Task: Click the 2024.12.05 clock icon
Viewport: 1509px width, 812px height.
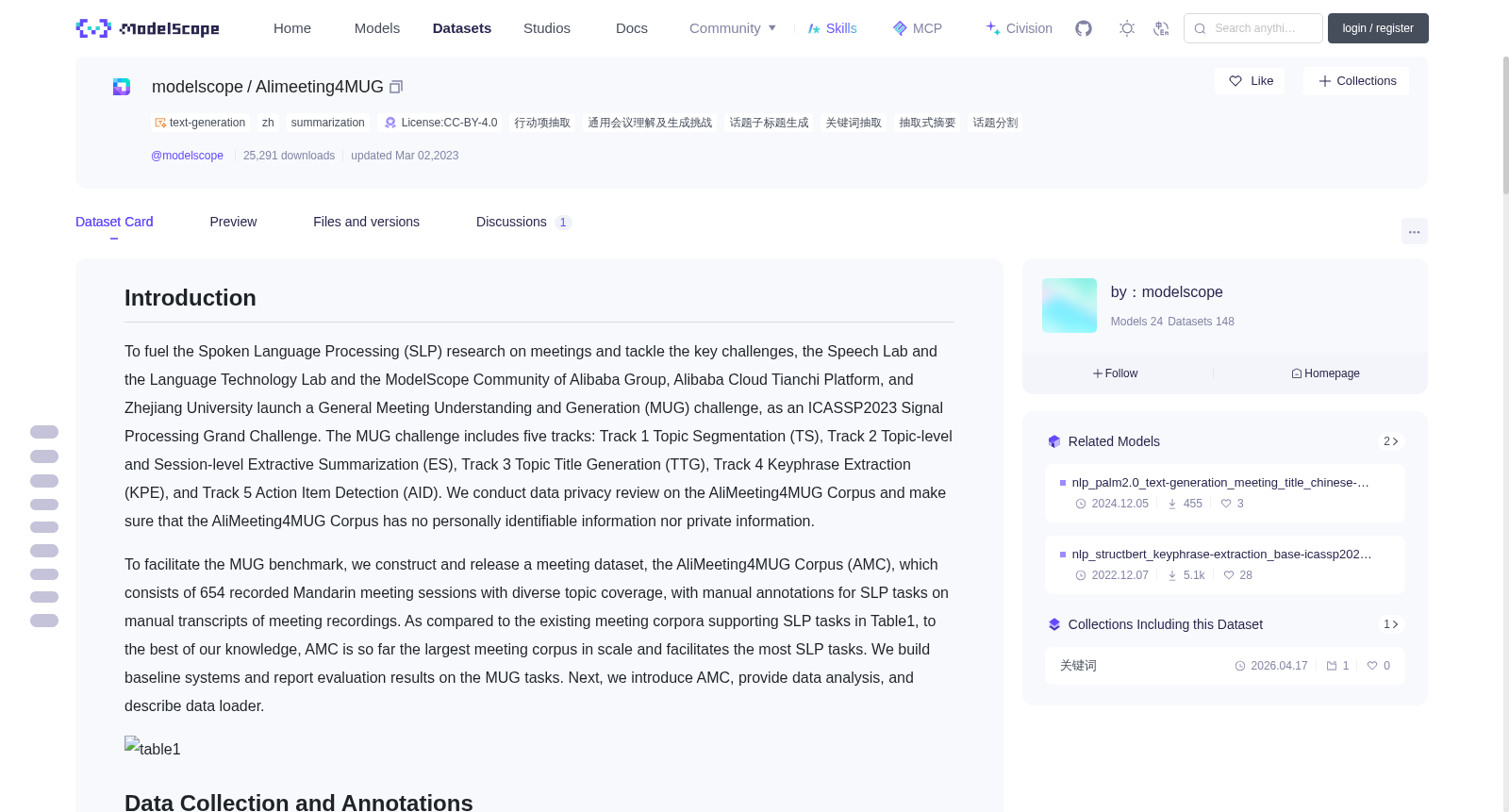Action: (1081, 504)
